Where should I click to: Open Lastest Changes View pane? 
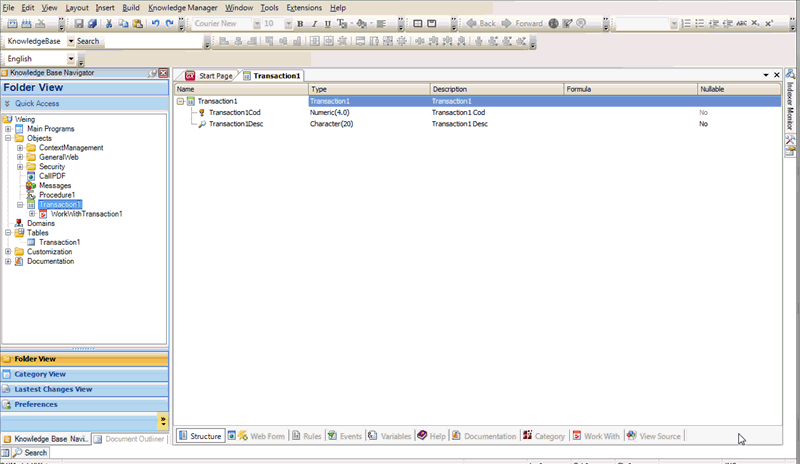click(x=84, y=389)
